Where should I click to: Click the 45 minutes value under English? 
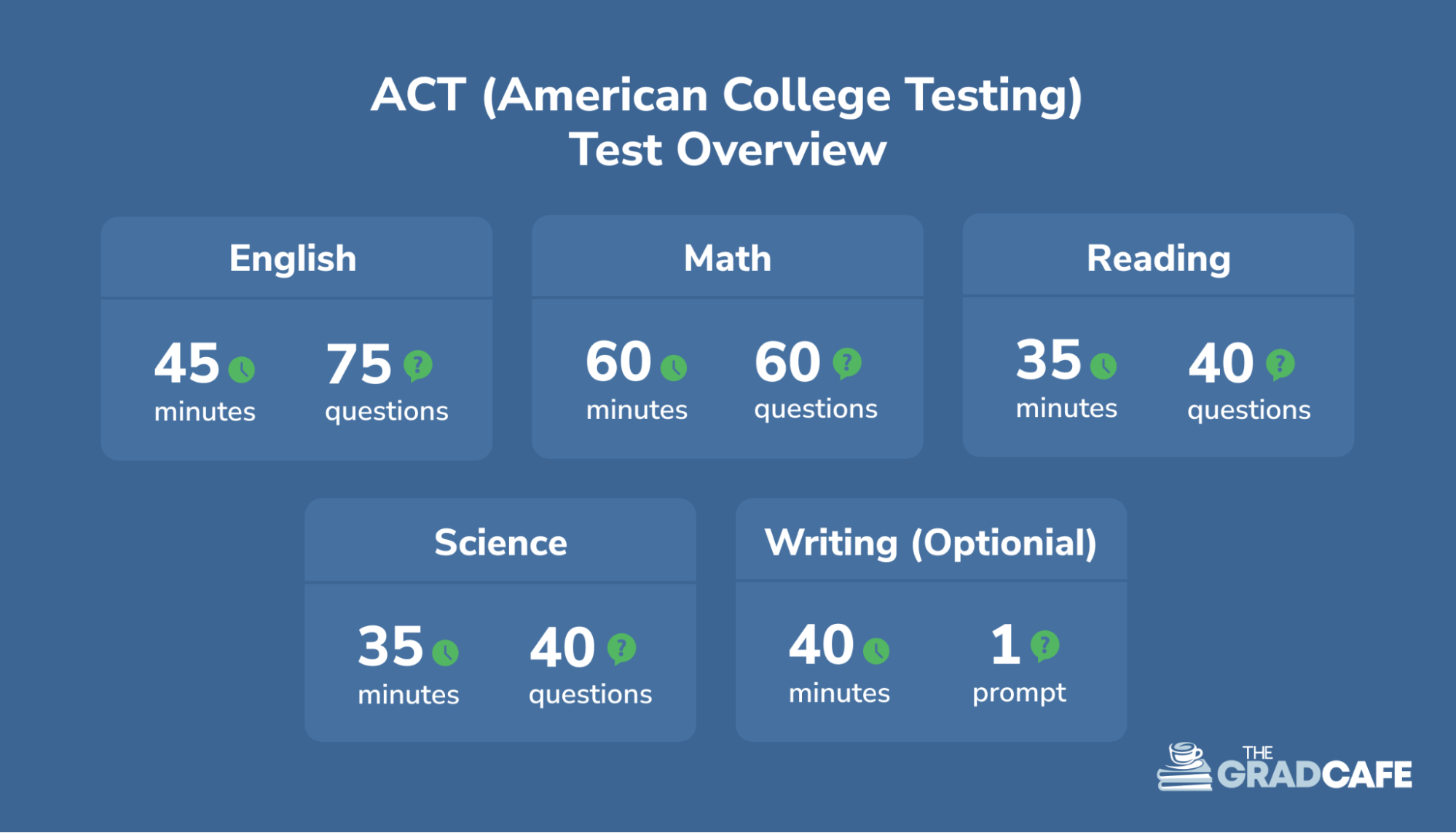point(188,364)
